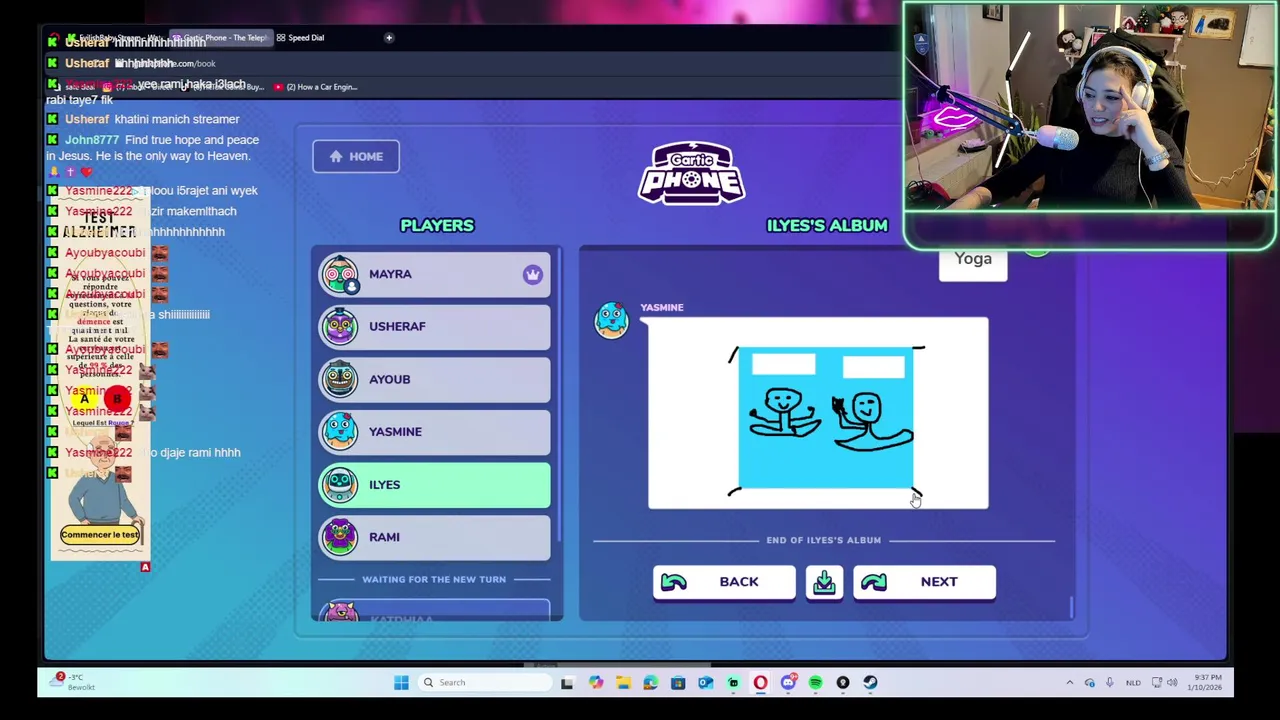This screenshot has height=720, width=1280.
Task: Click Yasmine's avatar above the drawing
Action: [x=612, y=320]
